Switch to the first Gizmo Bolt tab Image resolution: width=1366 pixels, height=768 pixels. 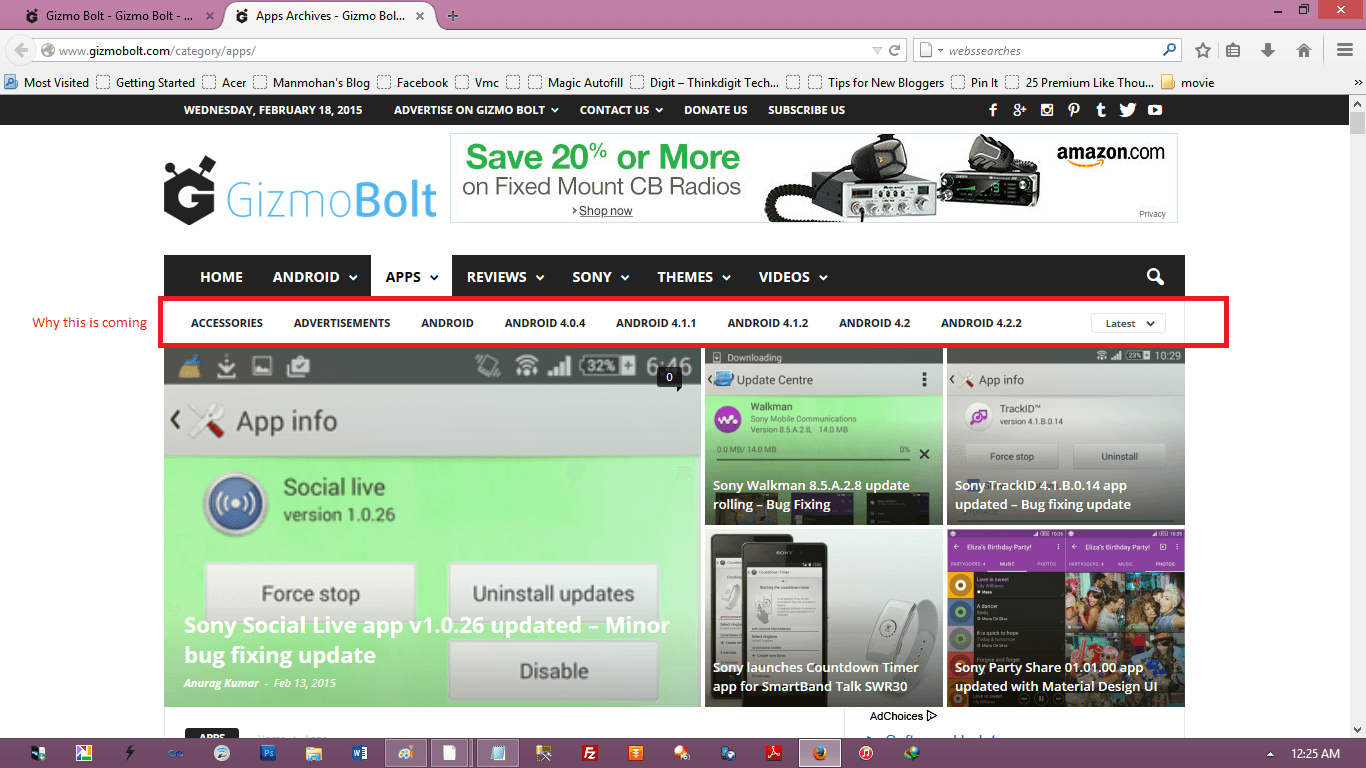(120, 16)
